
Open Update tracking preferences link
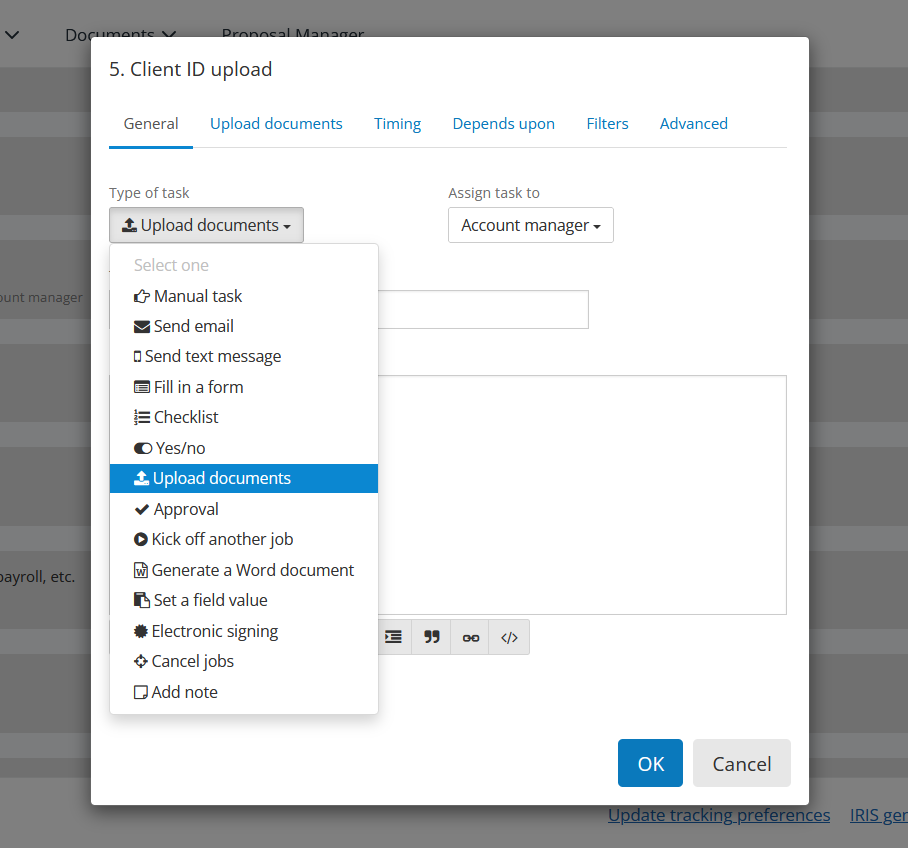[x=718, y=815]
